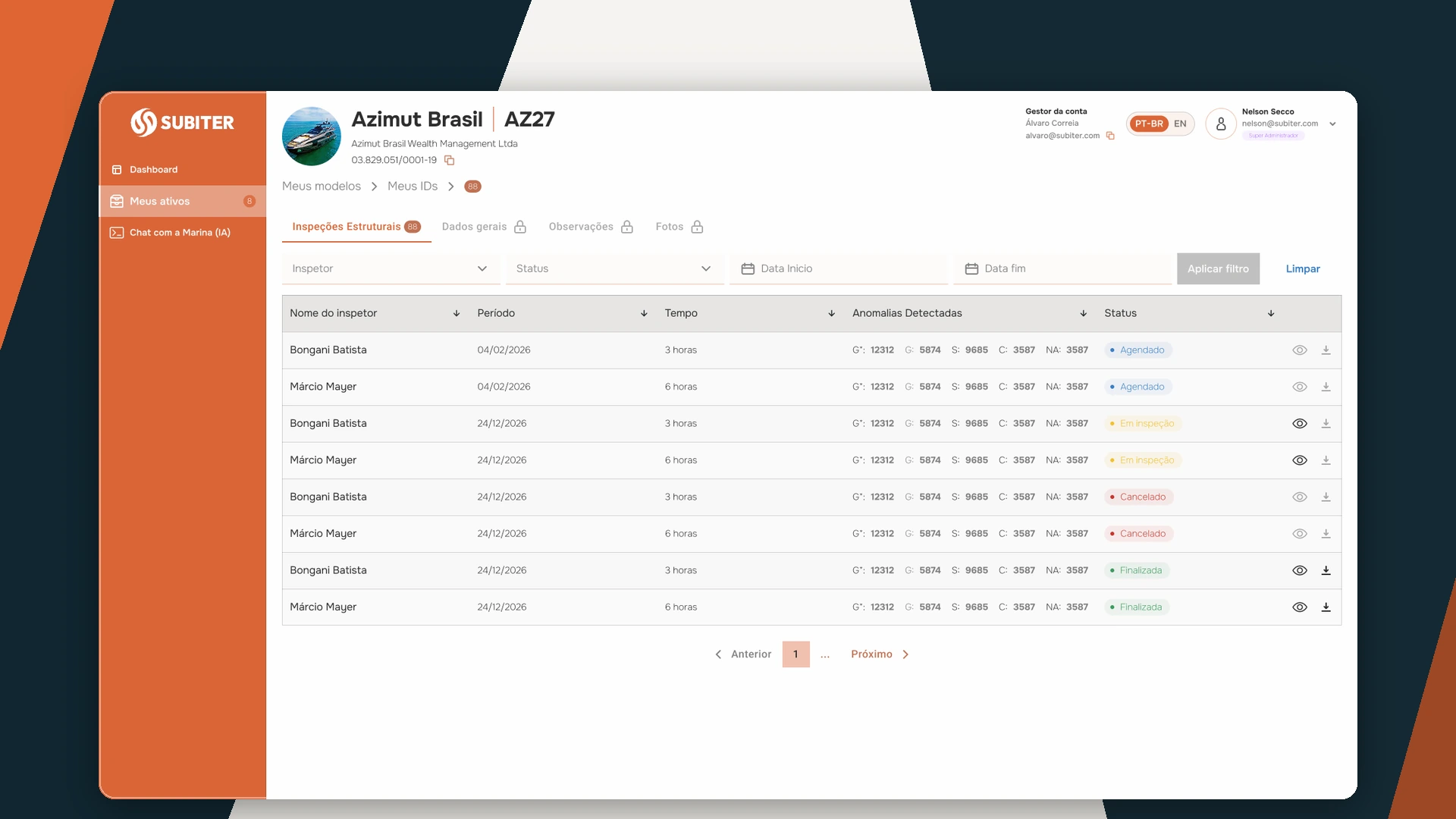Viewport: 1456px width, 819px height.
Task: View Bongani Batista's Cancelado inspection
Action: point(1300,497)
